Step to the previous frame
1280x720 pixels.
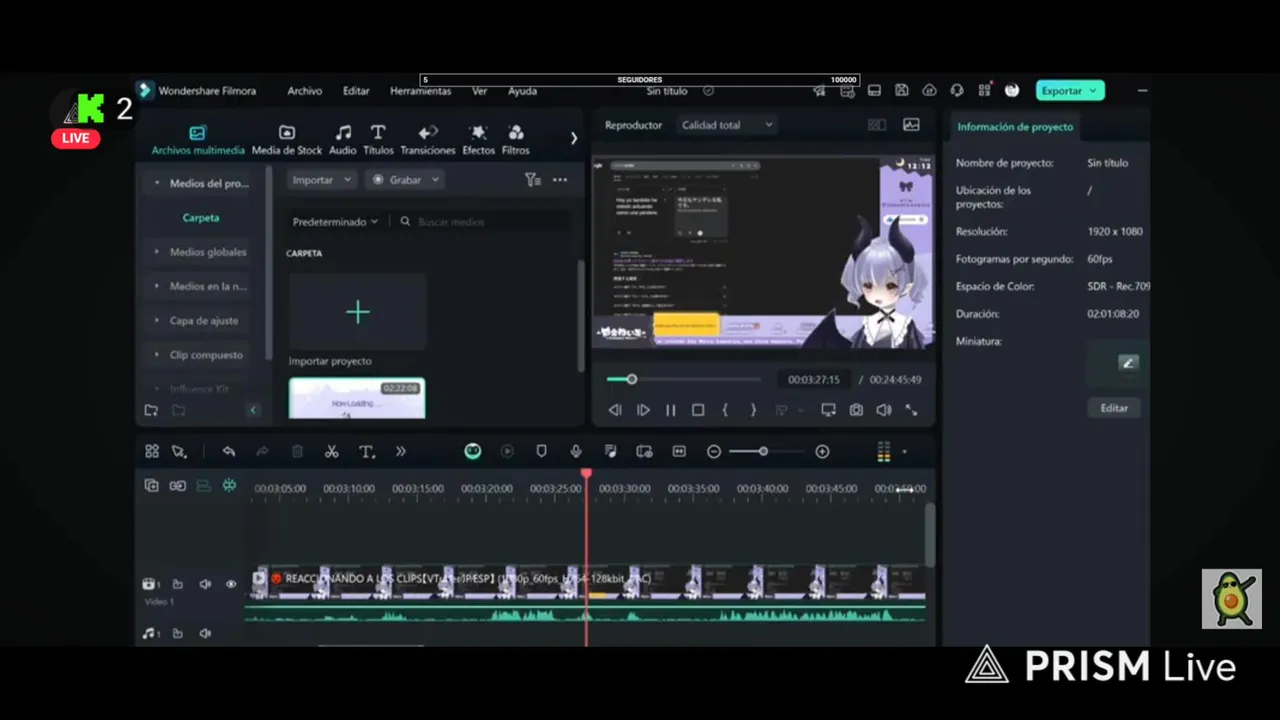tap(615, 410)
